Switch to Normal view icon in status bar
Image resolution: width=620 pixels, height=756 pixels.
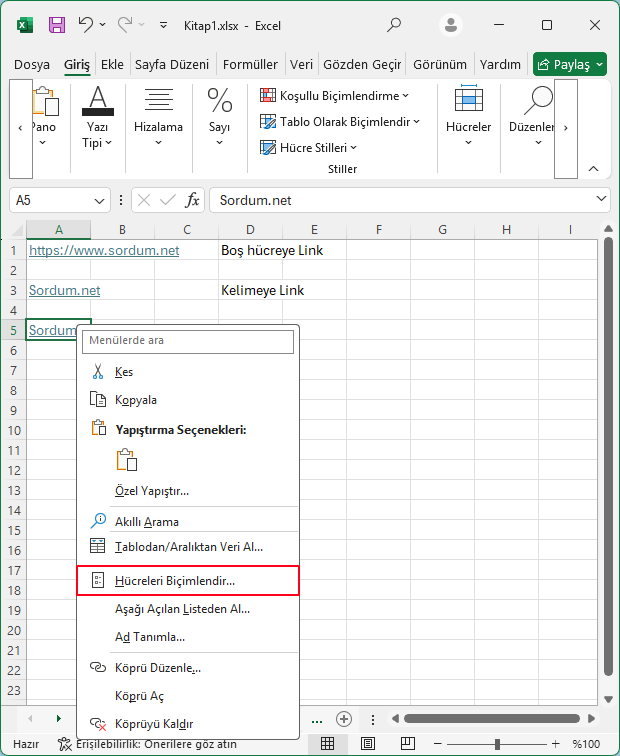[x=327, y=743]
